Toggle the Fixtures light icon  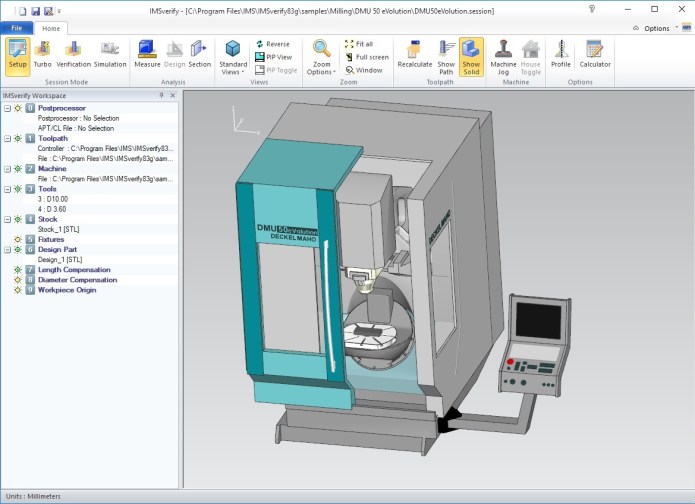point(18,239)
